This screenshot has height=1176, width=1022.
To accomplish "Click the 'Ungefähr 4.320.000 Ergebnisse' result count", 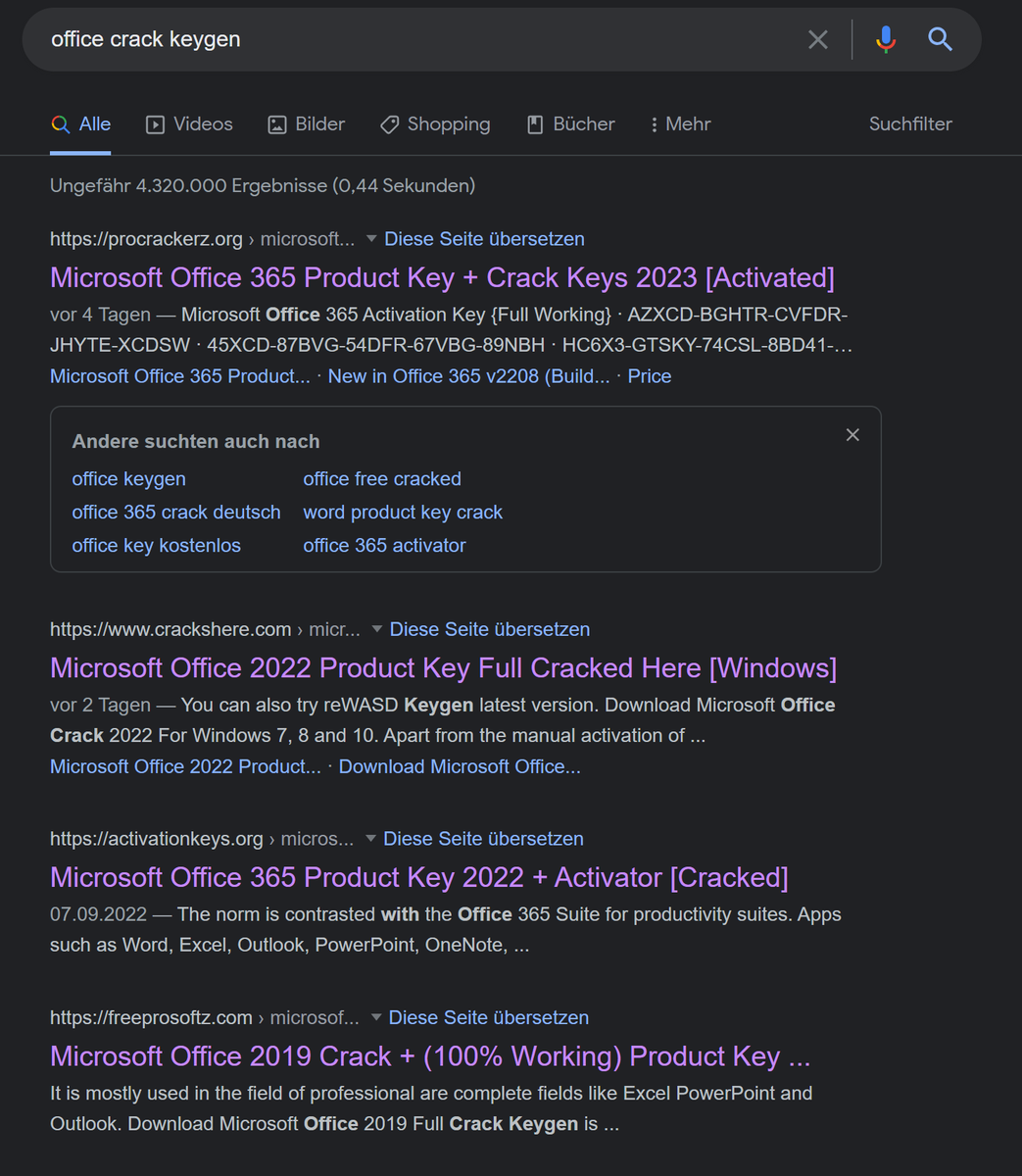I will point(263,185).
